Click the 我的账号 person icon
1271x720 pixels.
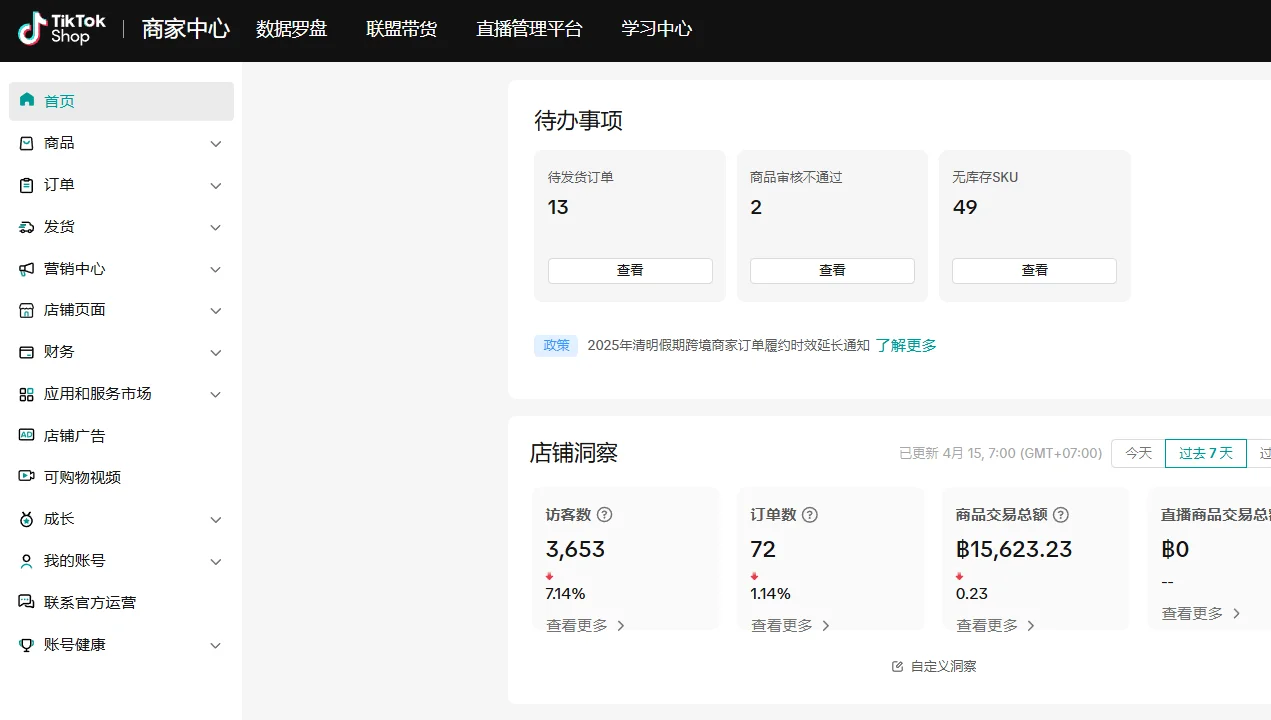(x=27, y=561)
